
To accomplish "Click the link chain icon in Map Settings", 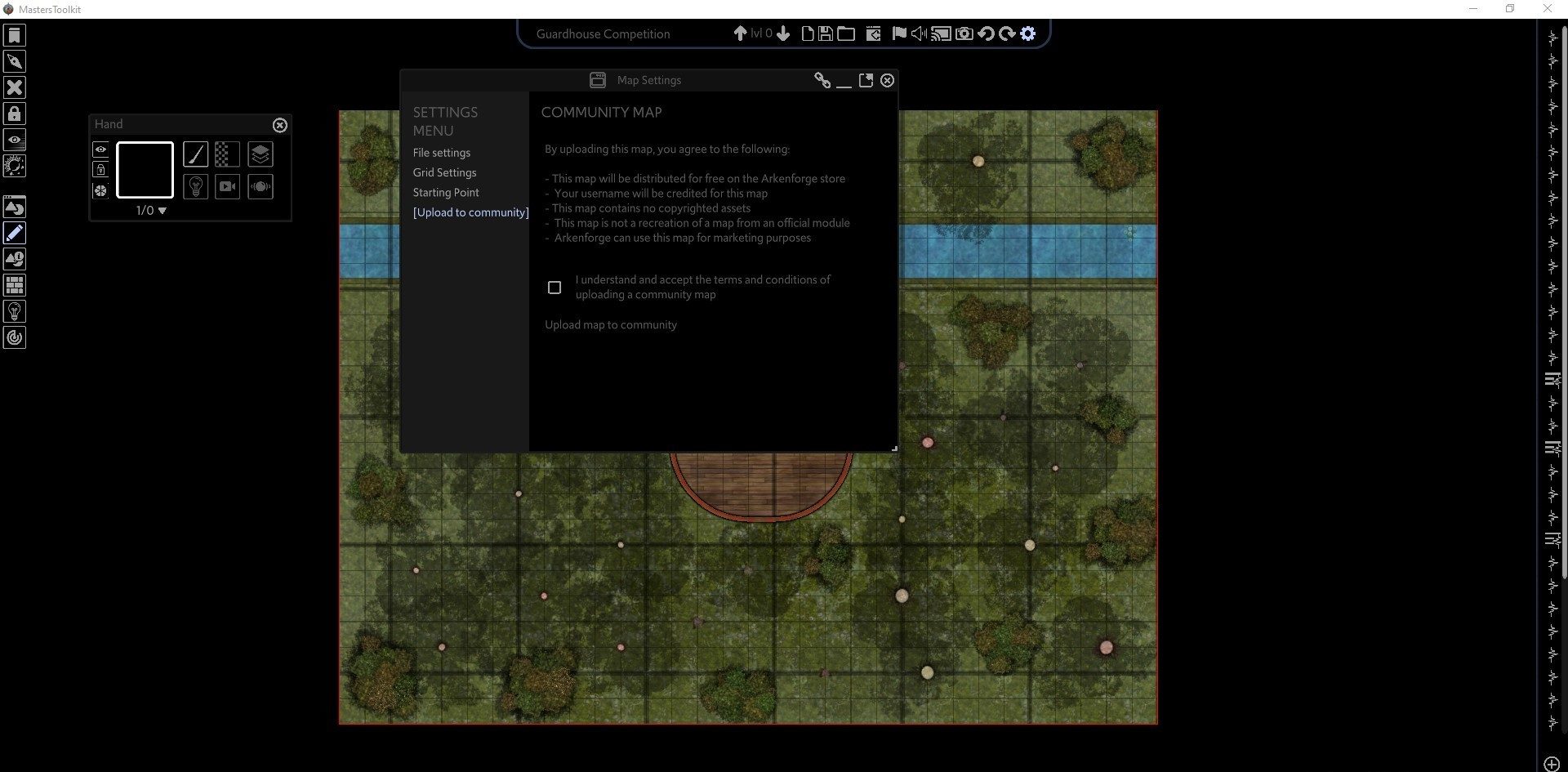I will point(822,80).
